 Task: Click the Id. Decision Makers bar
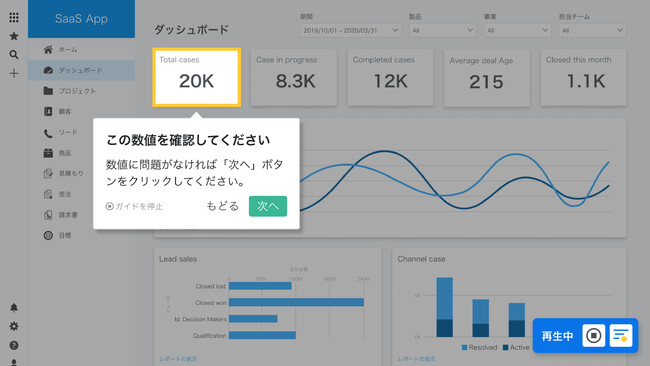coord(253,319)
